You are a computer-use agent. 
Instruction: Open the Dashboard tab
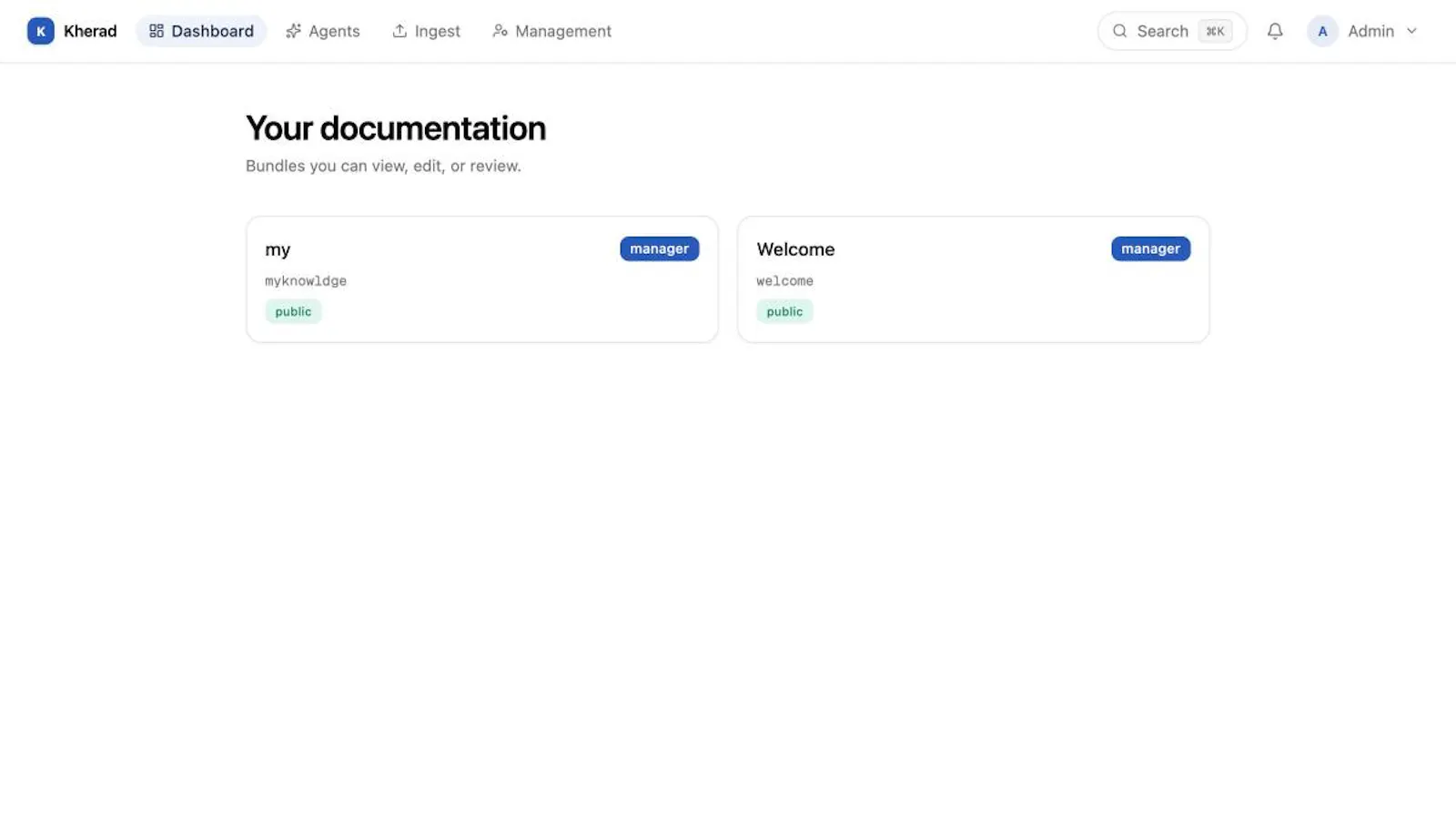(x=201, y=31)
